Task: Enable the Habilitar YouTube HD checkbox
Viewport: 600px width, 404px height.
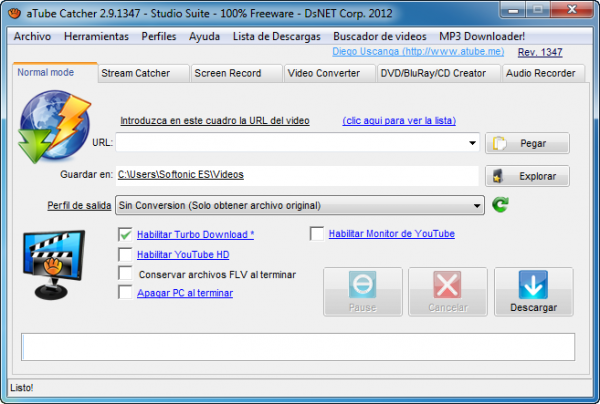Action: point(125,254)
